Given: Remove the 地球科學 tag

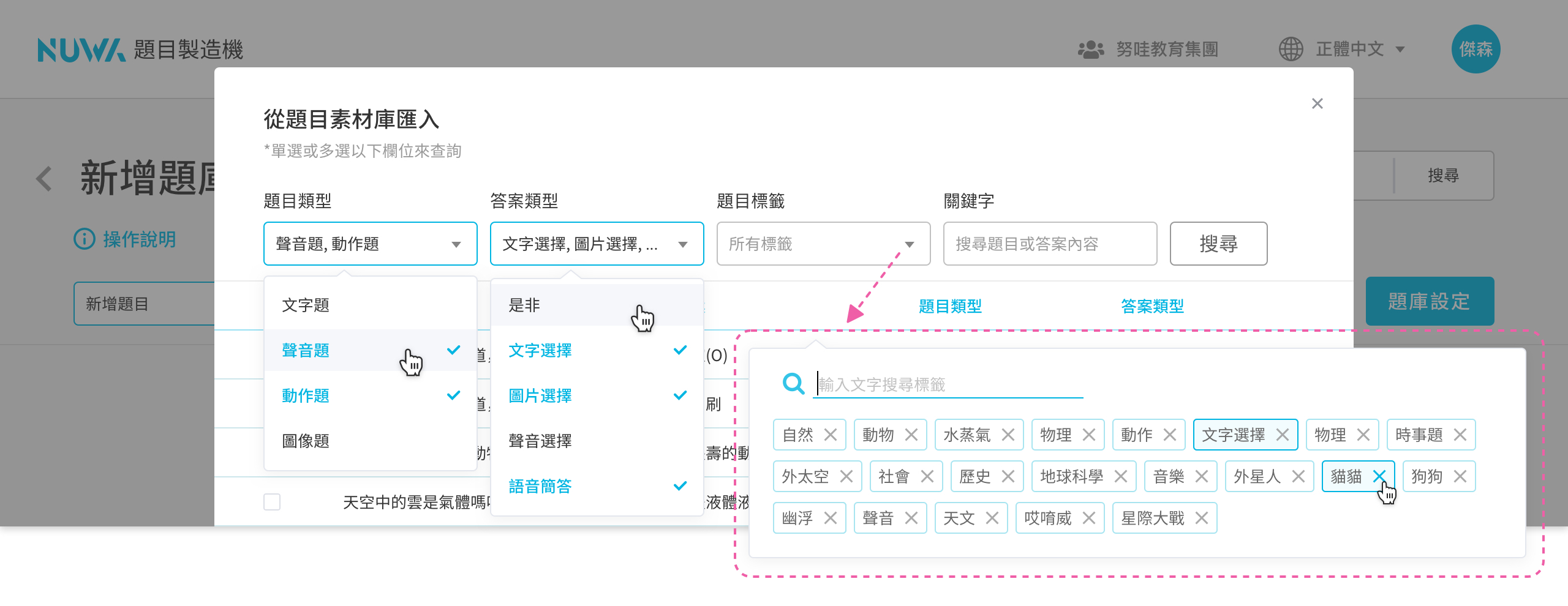Looking at the screenshot, I should tap(1121, 476).
